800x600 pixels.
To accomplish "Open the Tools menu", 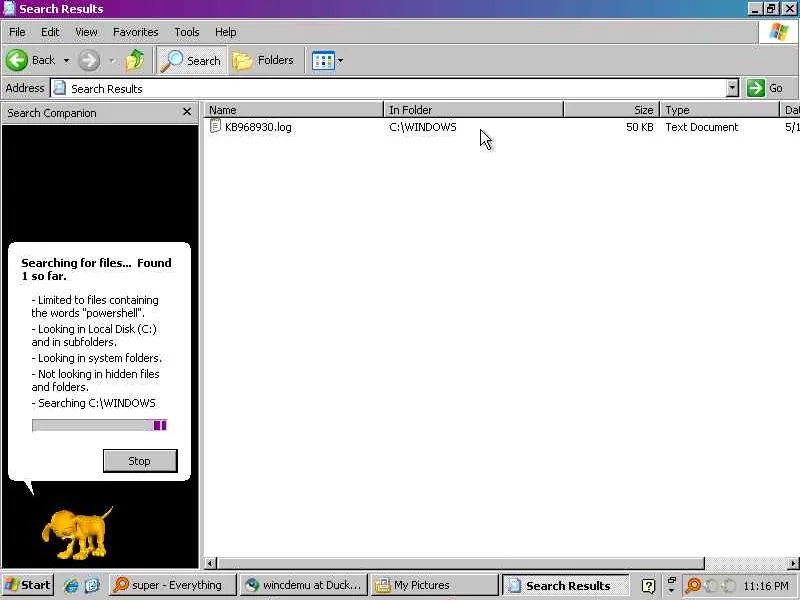I will click(x=187, y=32).
